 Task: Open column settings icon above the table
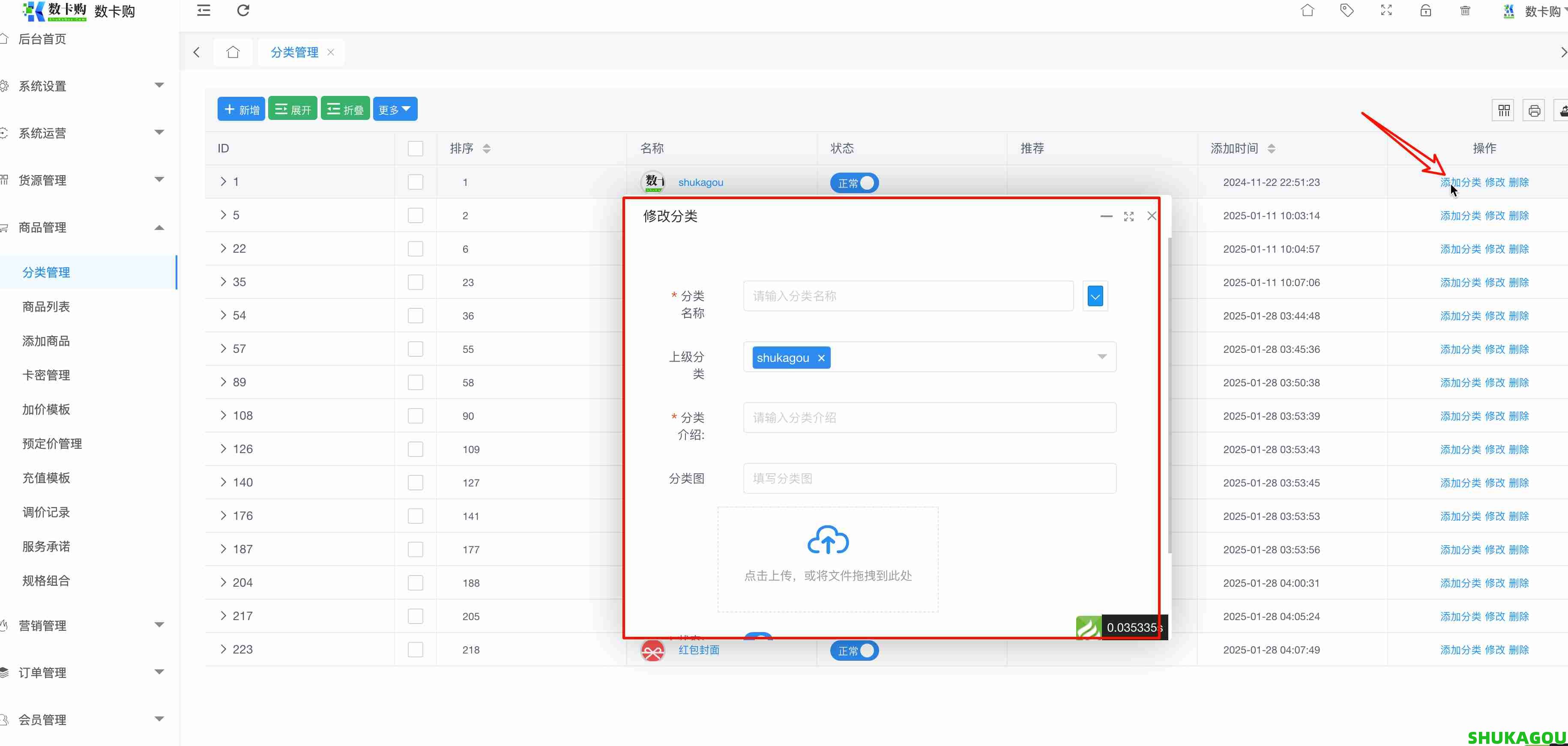1503,110
